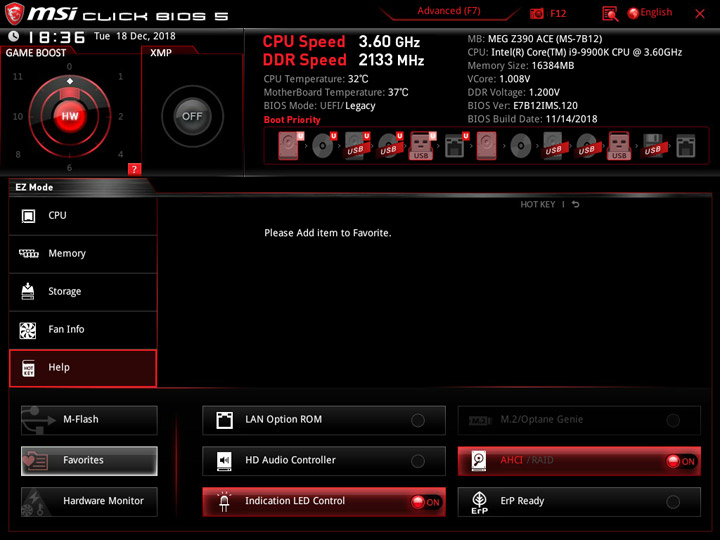
Task: Click the BIOS Build Date 11/14/2018 text
Action: [571, 119]
